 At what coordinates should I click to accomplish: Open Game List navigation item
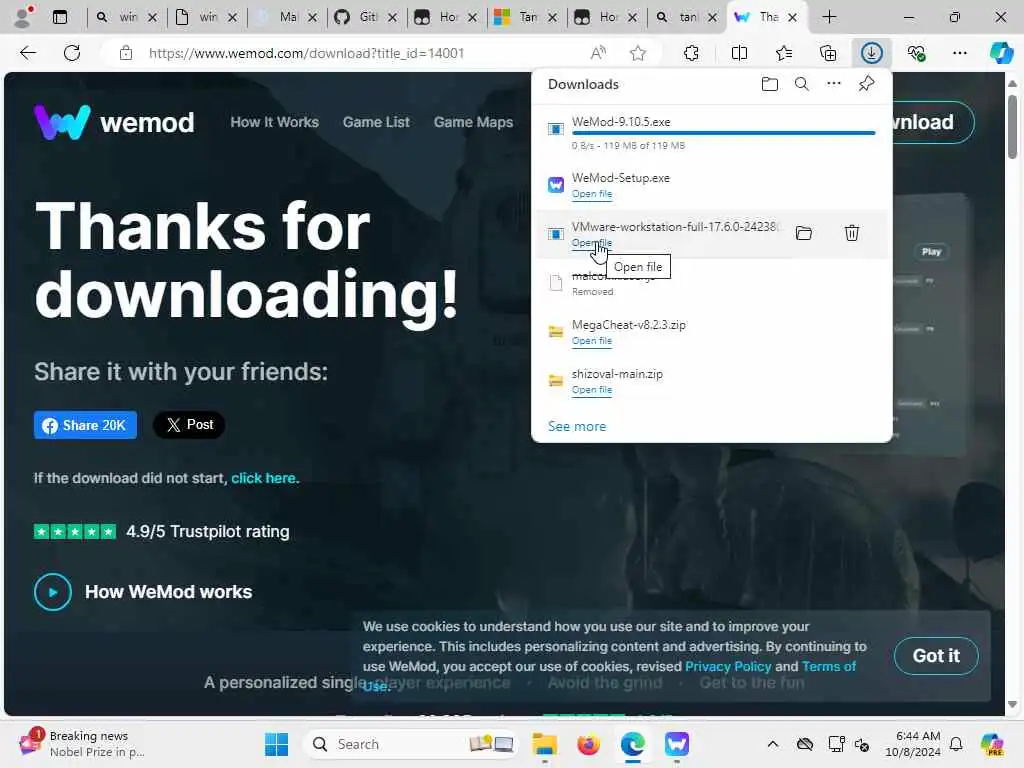coord(376,122)
